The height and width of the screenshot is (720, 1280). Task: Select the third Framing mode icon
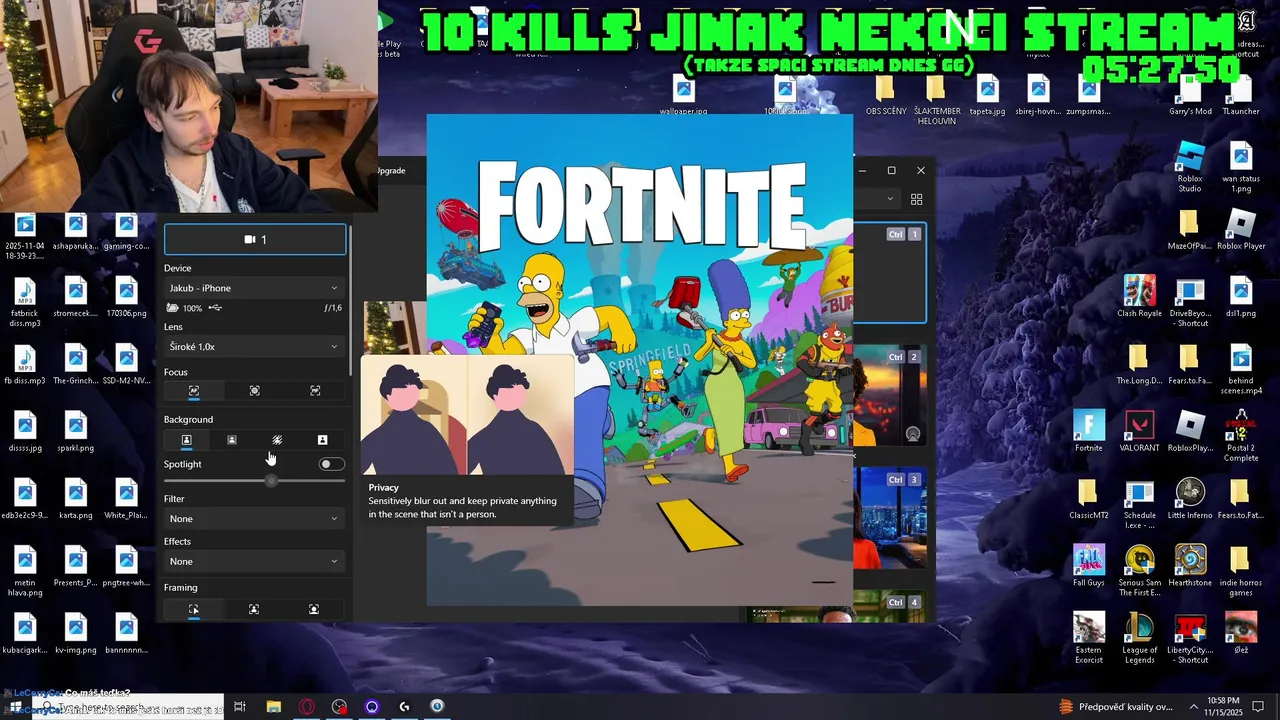[x=314, y=609]
